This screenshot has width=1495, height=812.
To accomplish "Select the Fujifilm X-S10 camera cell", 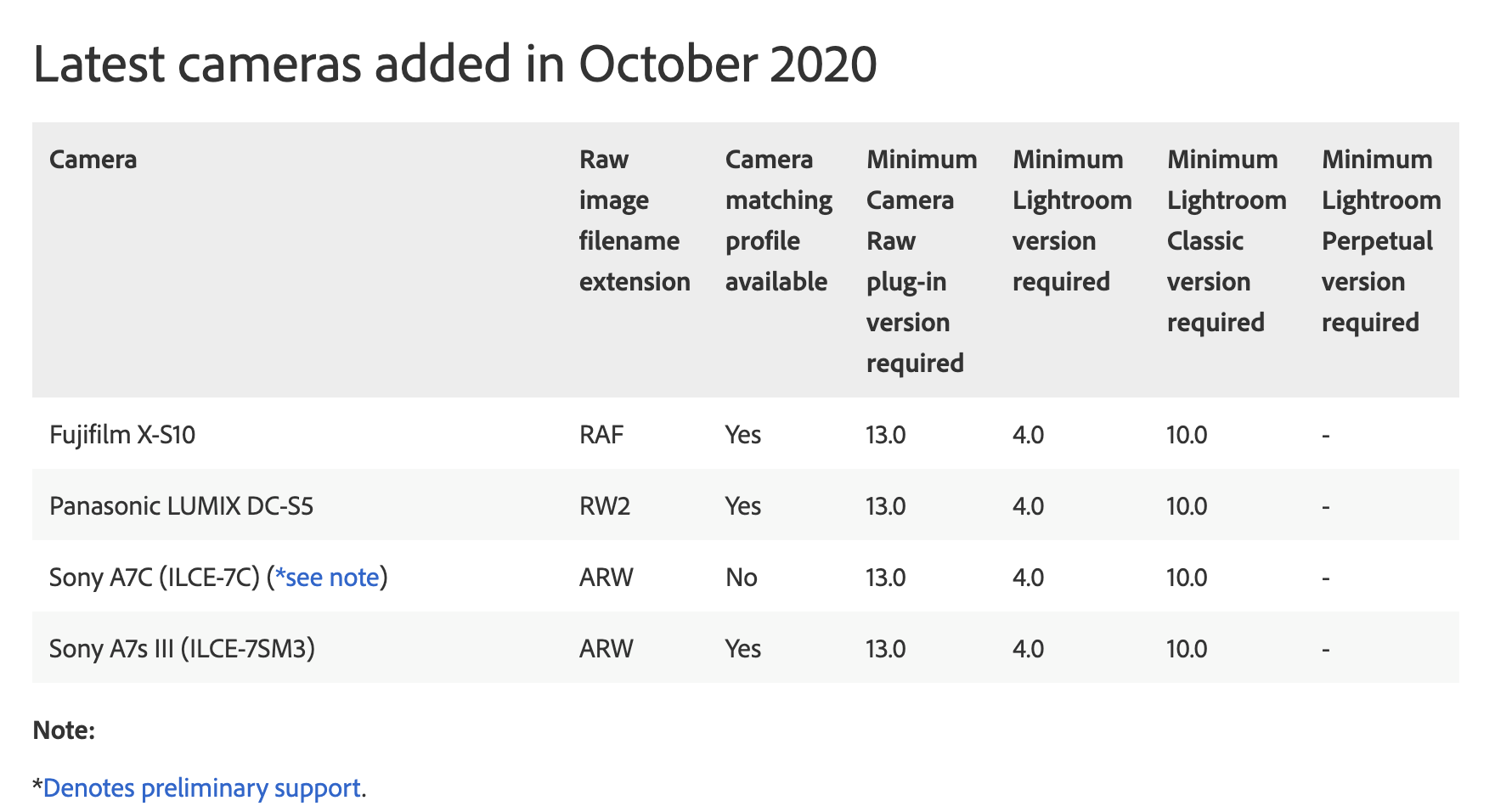I will point(122,435).
